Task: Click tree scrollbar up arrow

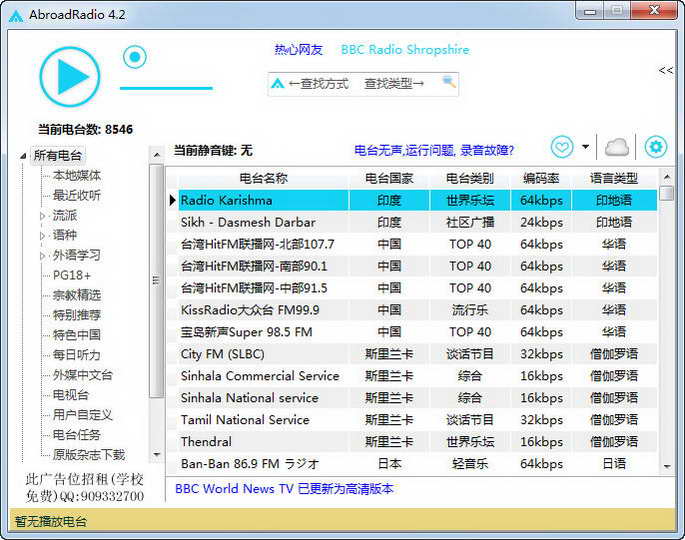Action: 156,155
